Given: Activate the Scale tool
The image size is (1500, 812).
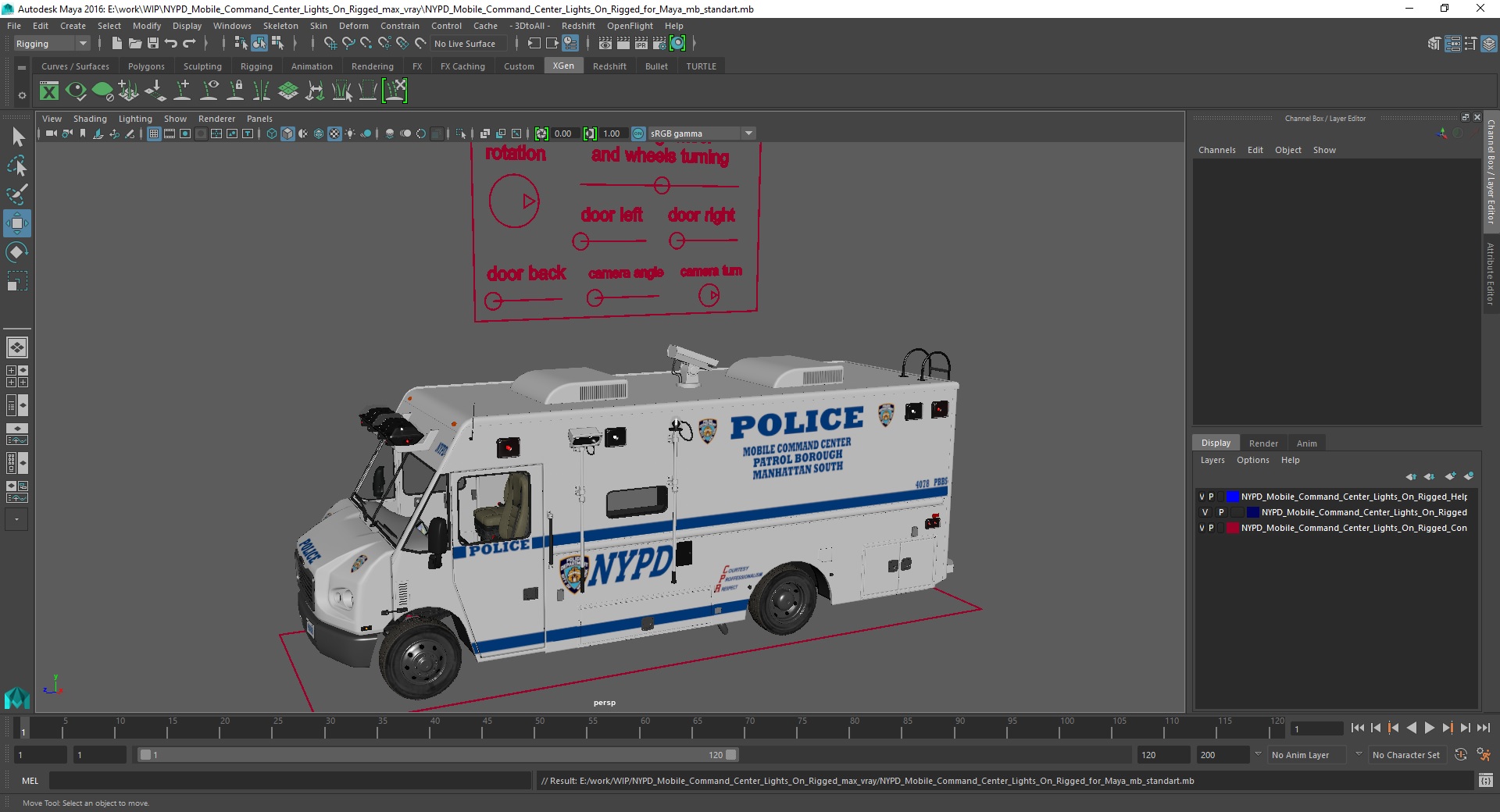Looking at the screenshot, I should tap(17, 281).
